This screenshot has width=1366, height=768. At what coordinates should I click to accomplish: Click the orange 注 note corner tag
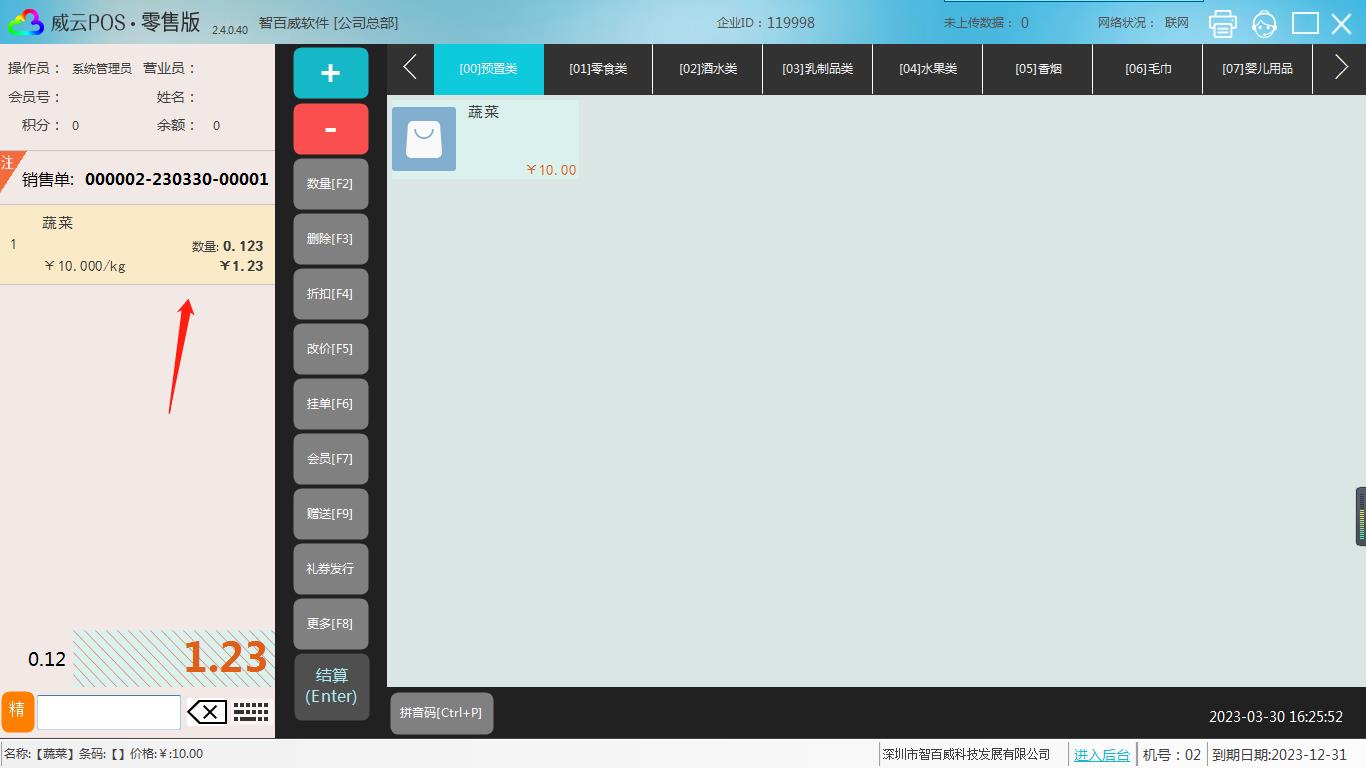click(x=8, y=163)
